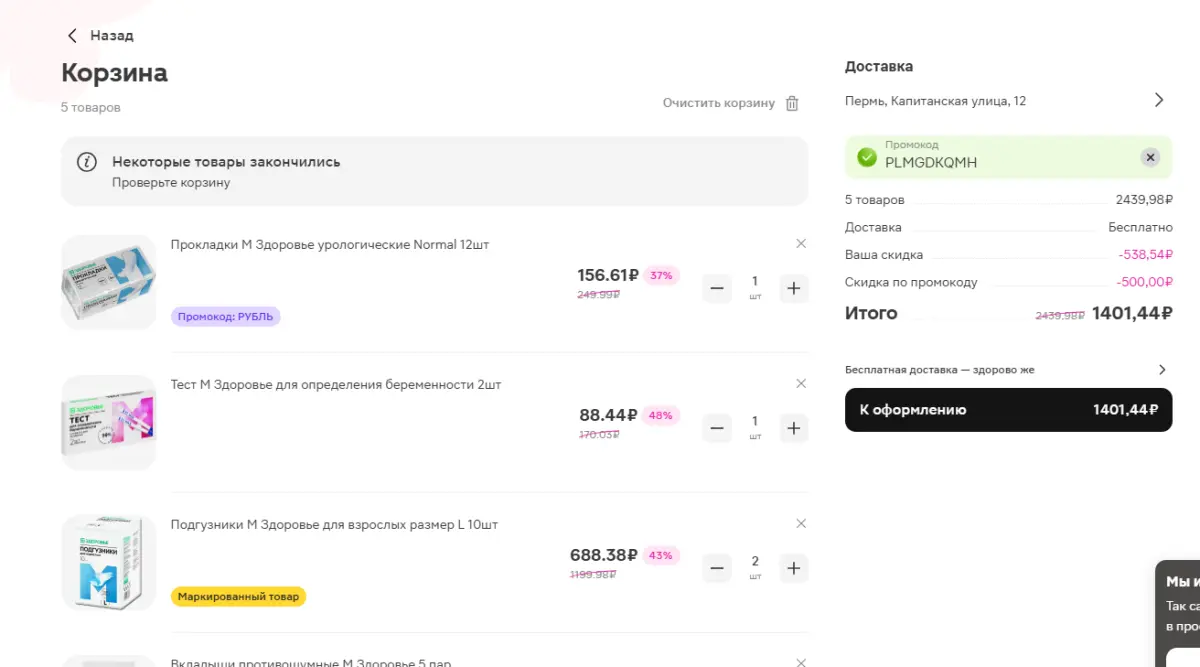Open Подгузники product thumbnail
The width and height of the screenshot is (1200, 667).
click(x=109, y=562)
